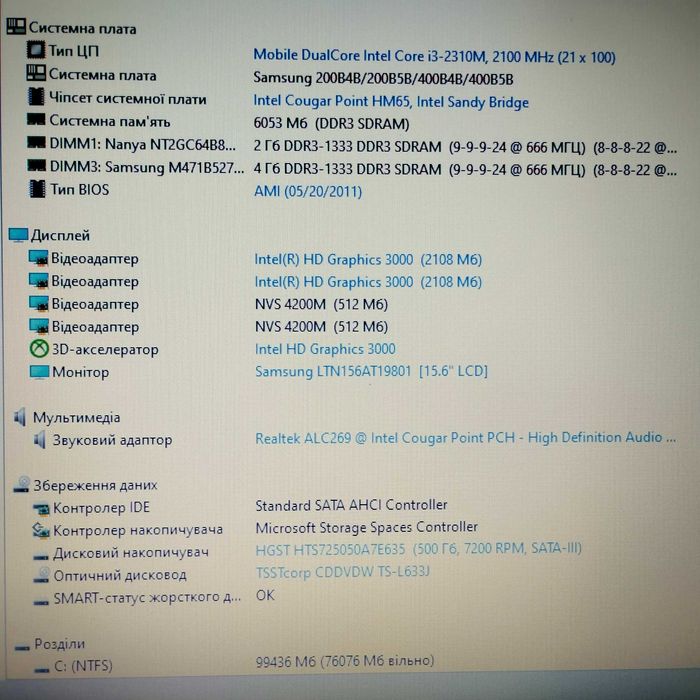Click the storage icon beside Збереження даних
The height and width of the screenshot is (700, 700).
click(22, 484)
